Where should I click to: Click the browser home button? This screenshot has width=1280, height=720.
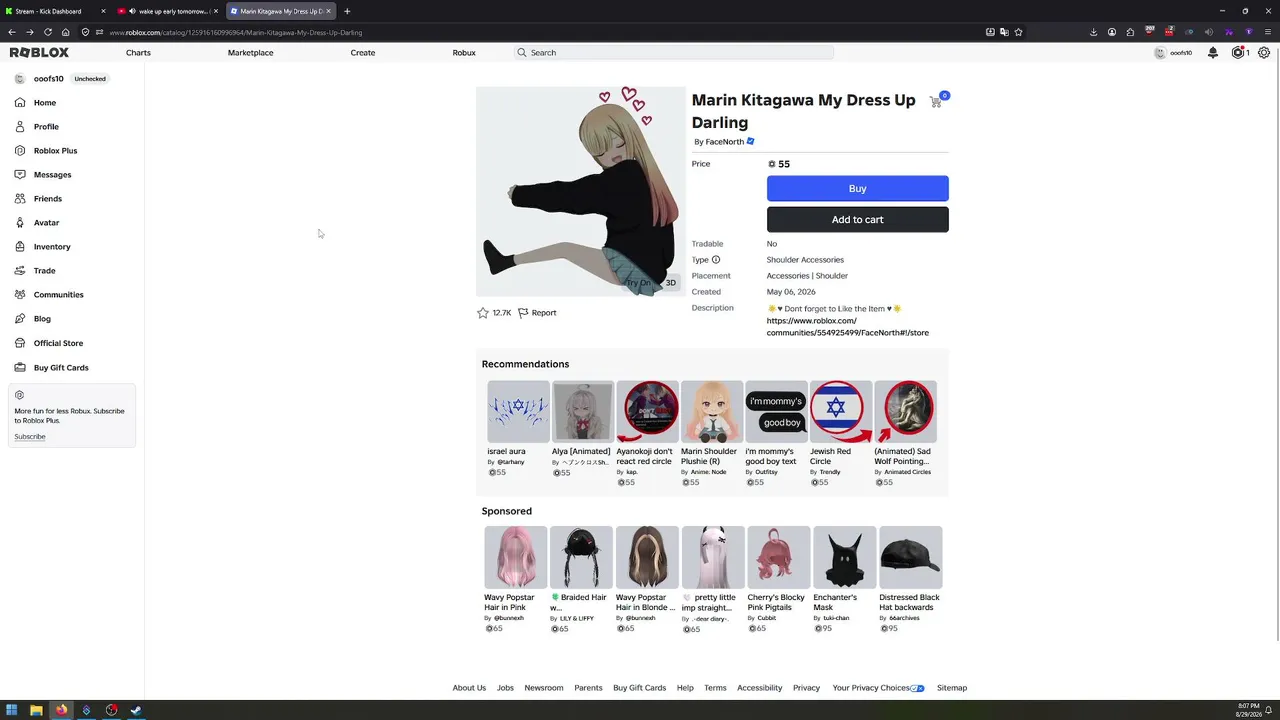pos(65,32)
